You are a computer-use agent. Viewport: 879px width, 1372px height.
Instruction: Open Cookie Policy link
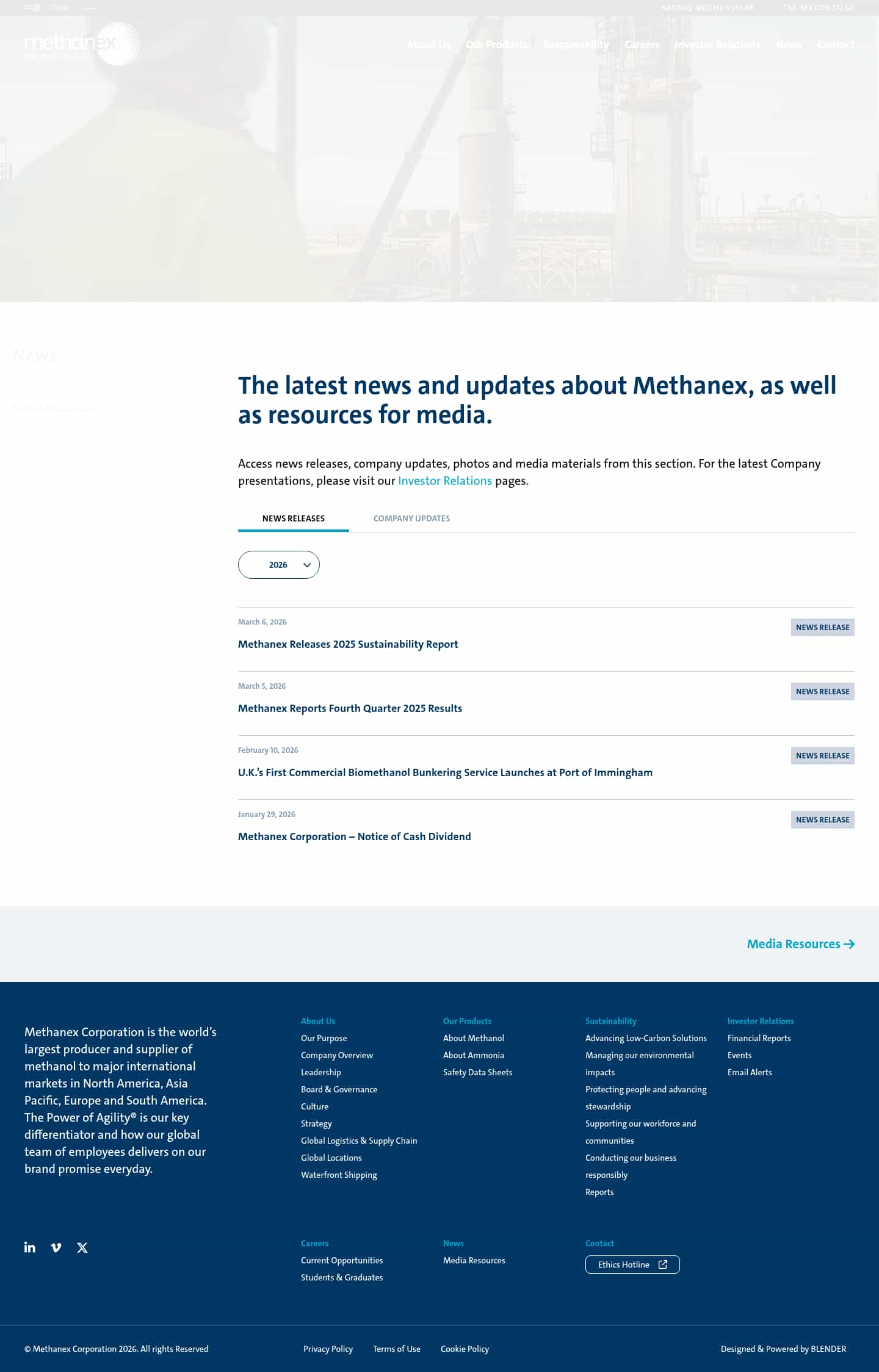click(465, 1349)
